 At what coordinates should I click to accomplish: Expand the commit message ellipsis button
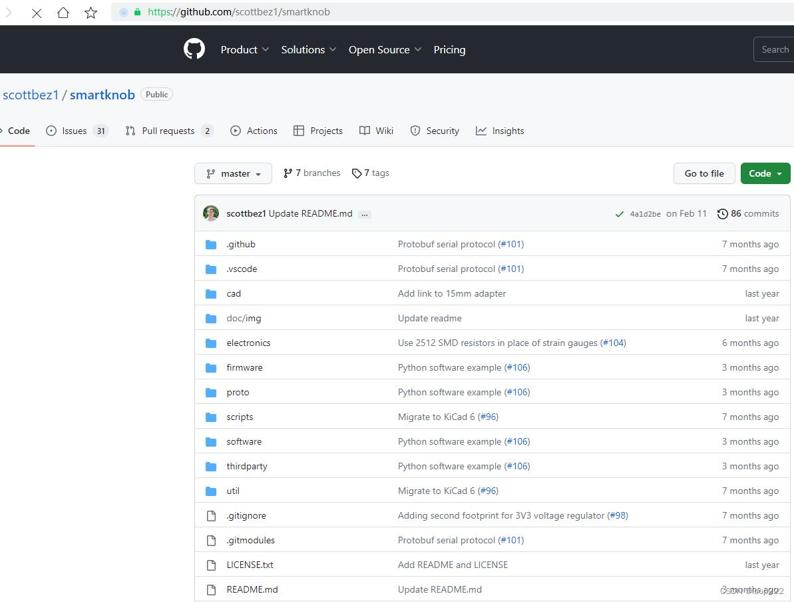click(x=364, y=215)
